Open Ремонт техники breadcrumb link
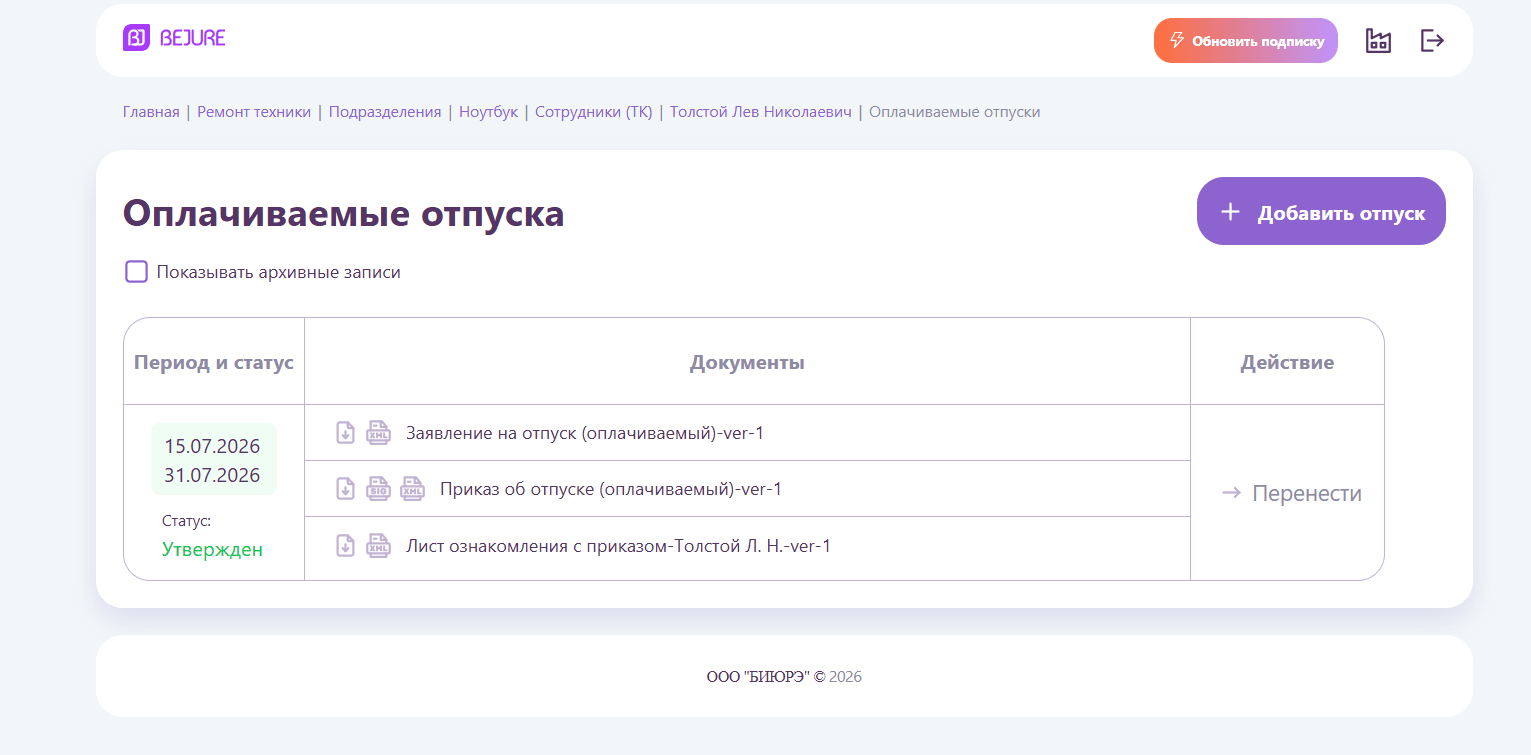The width and height of the screenshot is (1531, 755). (x=254, y=112)
